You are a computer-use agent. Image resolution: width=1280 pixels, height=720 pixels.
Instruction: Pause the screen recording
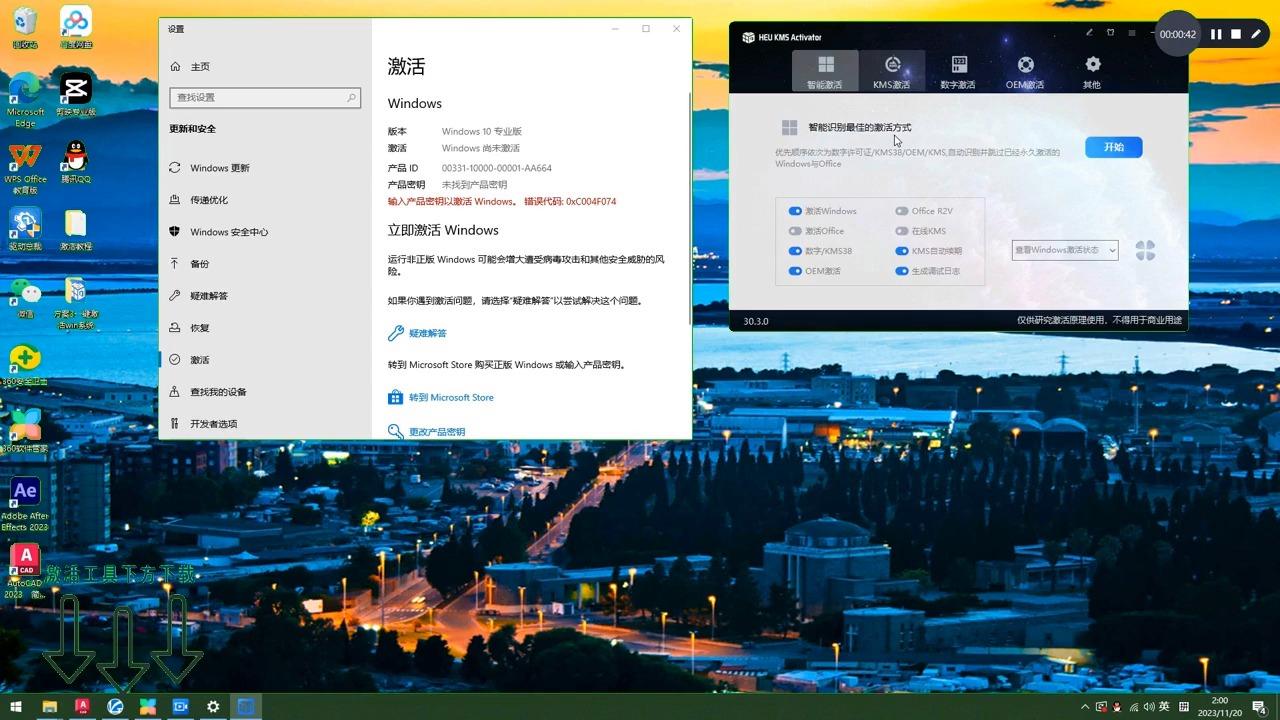[1216, 34]
